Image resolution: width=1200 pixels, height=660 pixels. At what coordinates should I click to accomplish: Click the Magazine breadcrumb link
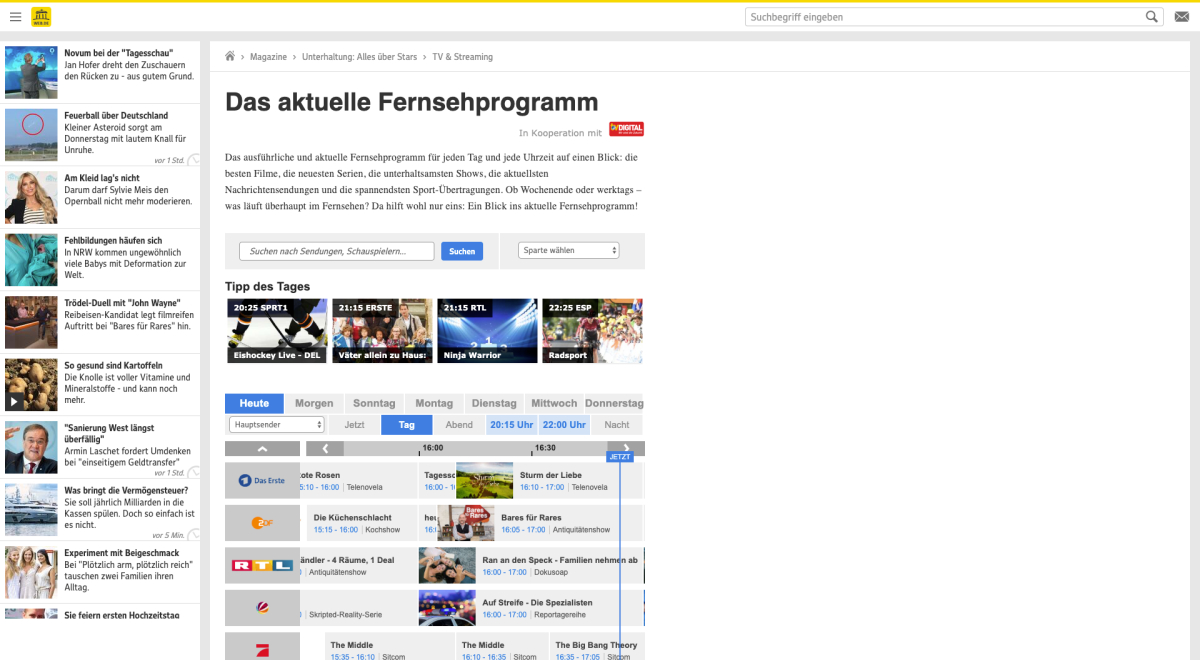tap(268, 57)
